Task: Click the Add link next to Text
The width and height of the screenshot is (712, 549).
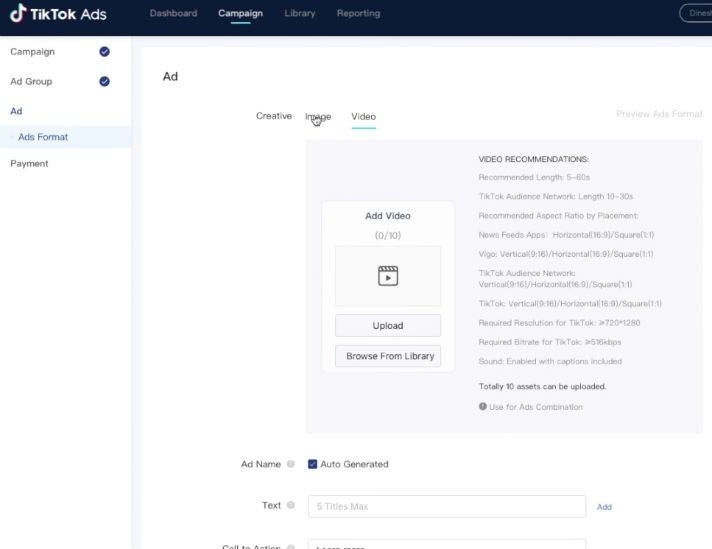Action: [x=604, y=507]
